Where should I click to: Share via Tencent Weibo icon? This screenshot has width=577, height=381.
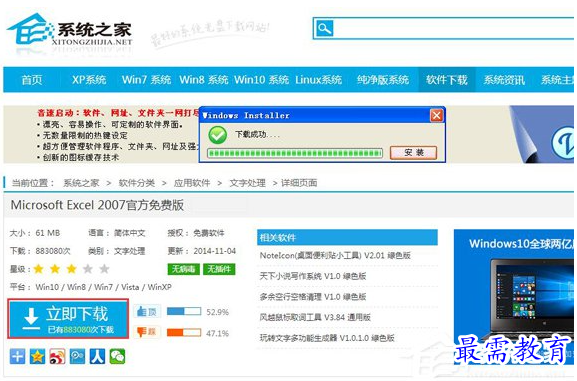click(77, 356)
